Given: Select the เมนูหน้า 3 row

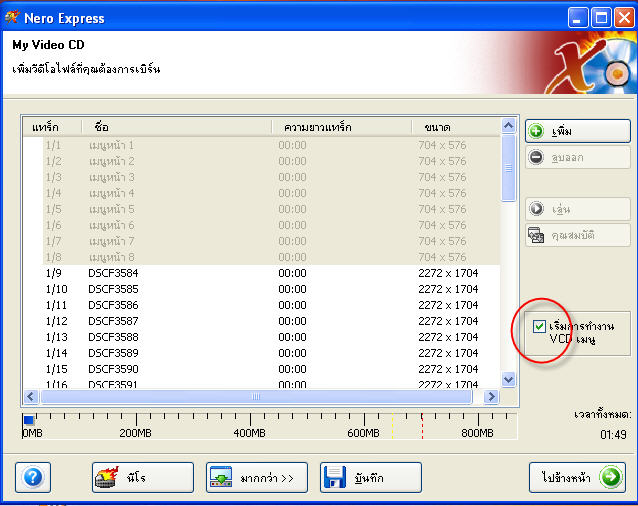Looking at the screenshot, I should click(261, 177).
